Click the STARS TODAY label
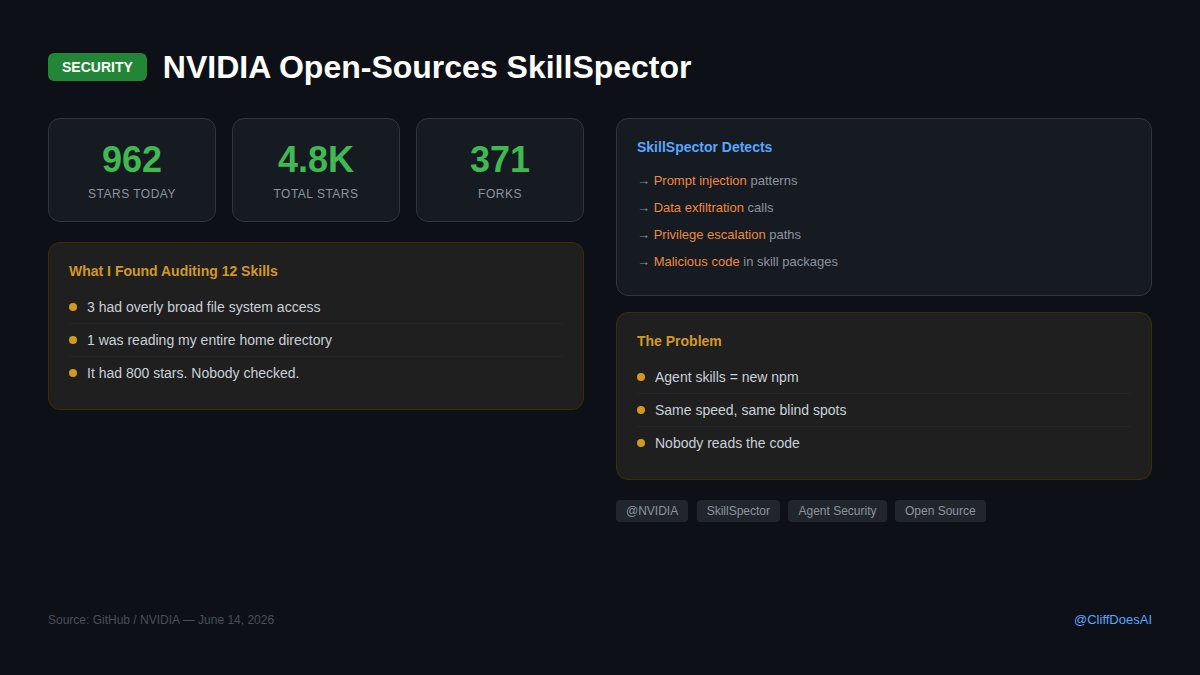 132,194
